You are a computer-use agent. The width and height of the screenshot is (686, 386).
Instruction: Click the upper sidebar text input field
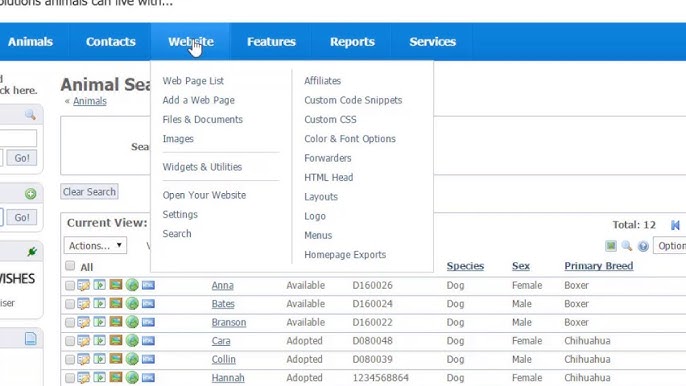coord(18,138)
